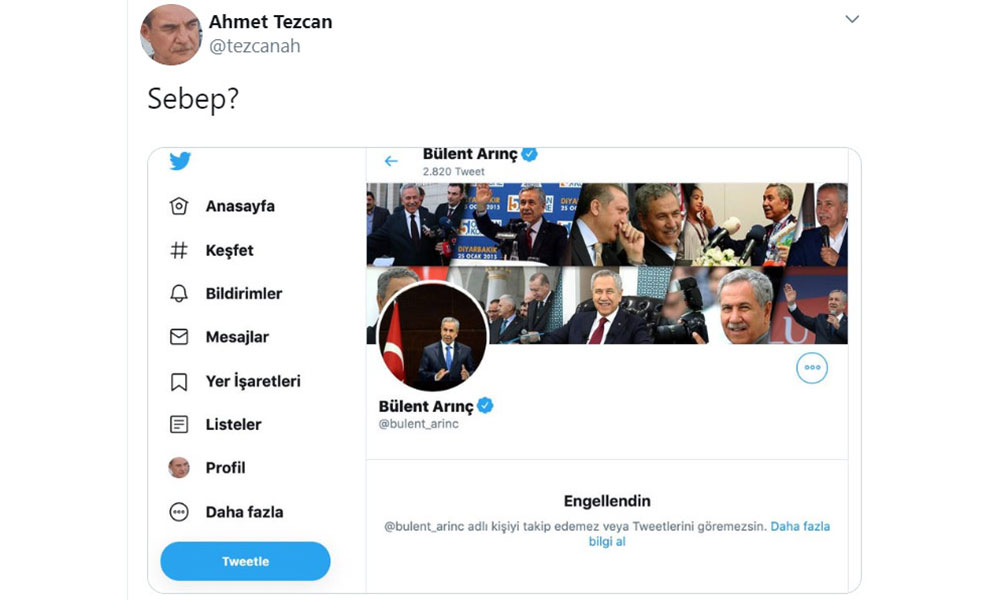
Task: Open the three-dots profile options button
Action: 812,367
